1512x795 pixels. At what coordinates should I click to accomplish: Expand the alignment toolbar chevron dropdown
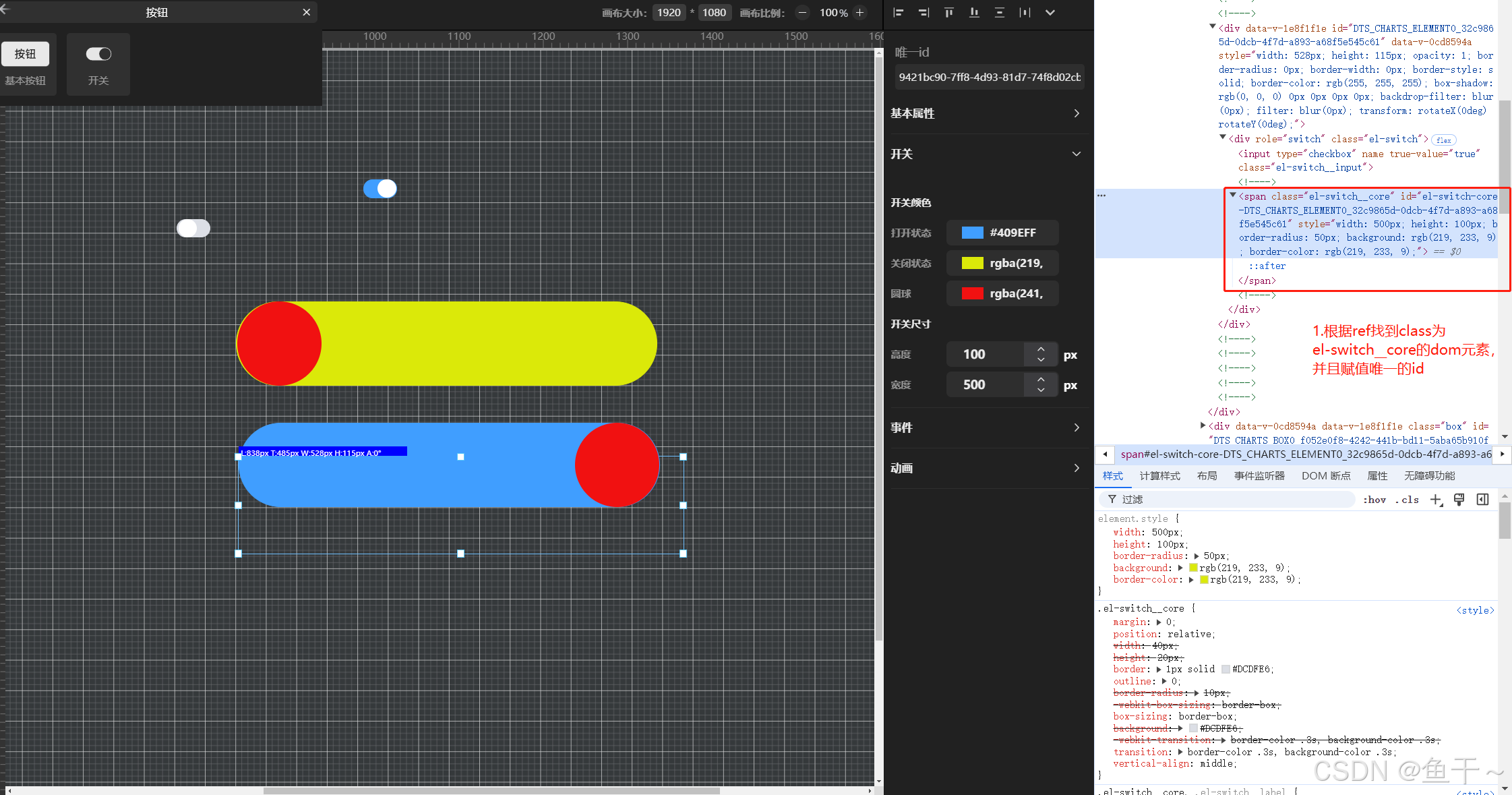pyautogui.click(x=1050, y=12)
